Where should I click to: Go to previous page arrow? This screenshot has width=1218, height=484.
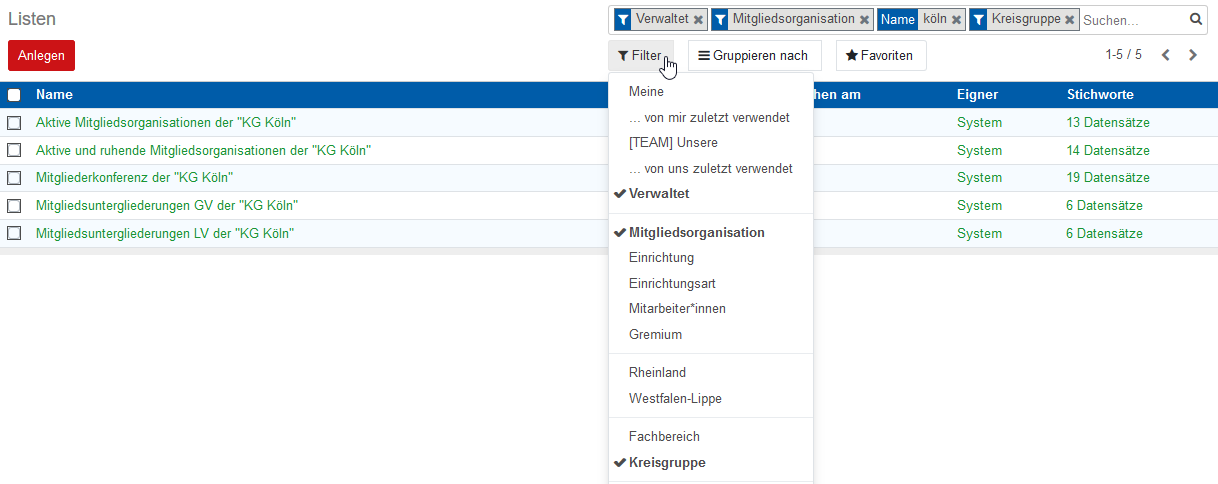pos(1166,55)
